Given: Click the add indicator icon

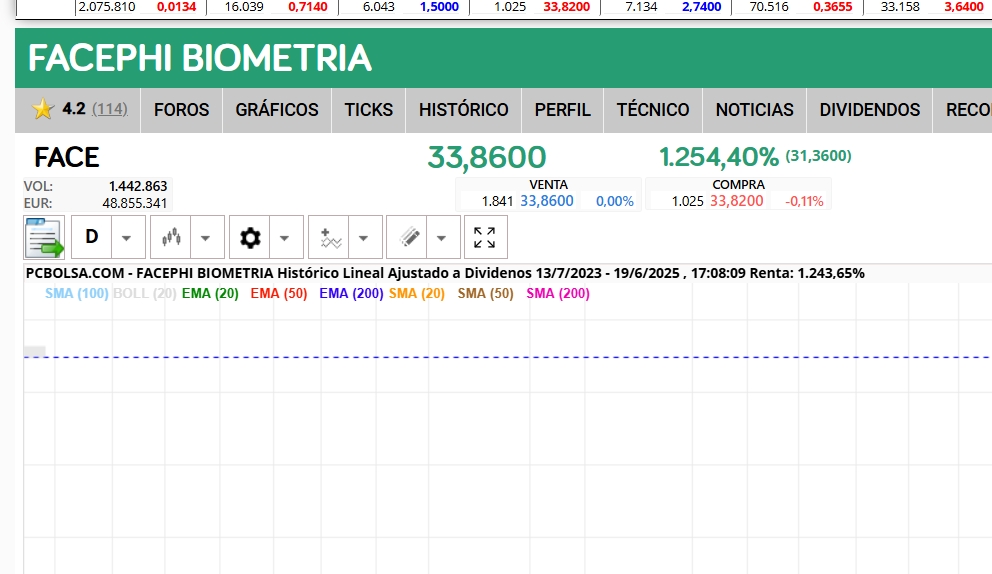Looking at the screenshot, I should pos(329,237).
